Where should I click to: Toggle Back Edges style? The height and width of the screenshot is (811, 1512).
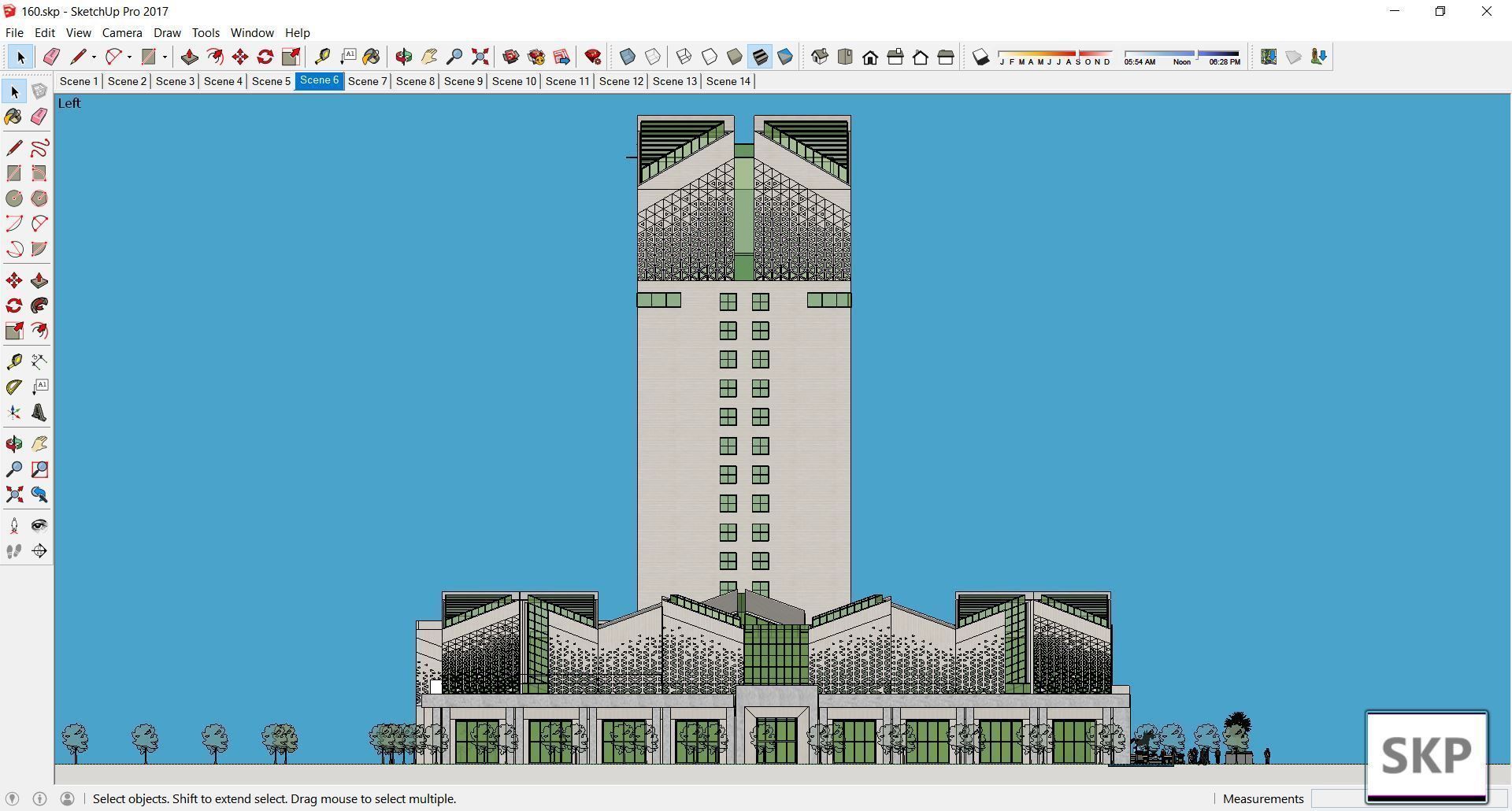[653, 57]
